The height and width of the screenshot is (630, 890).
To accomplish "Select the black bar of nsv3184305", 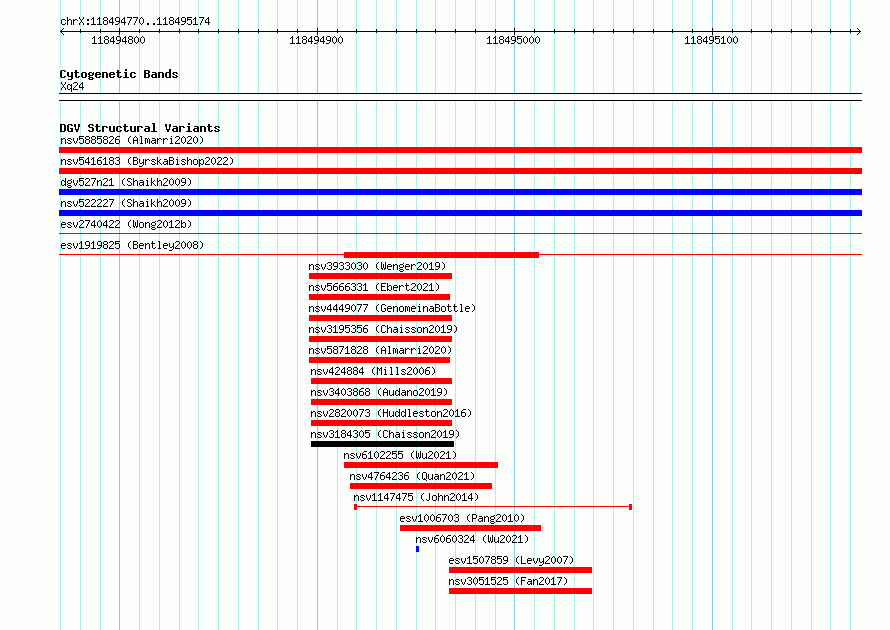I will click(x=383, y=444).
